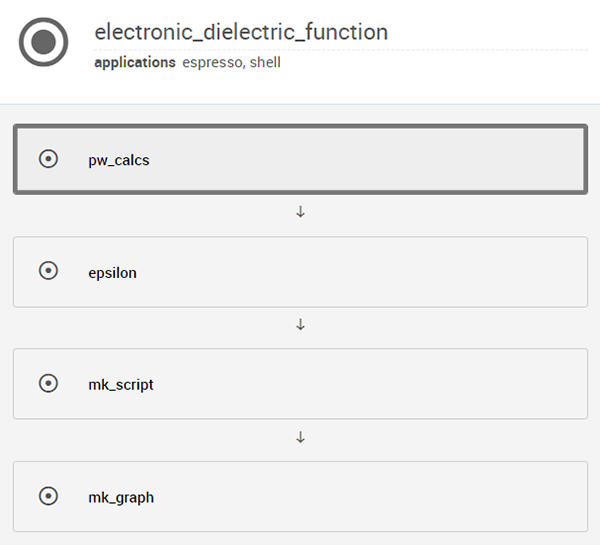This screenshot has height=545, width=600.
Task: Click the shell application name
Action: (265, 62)
